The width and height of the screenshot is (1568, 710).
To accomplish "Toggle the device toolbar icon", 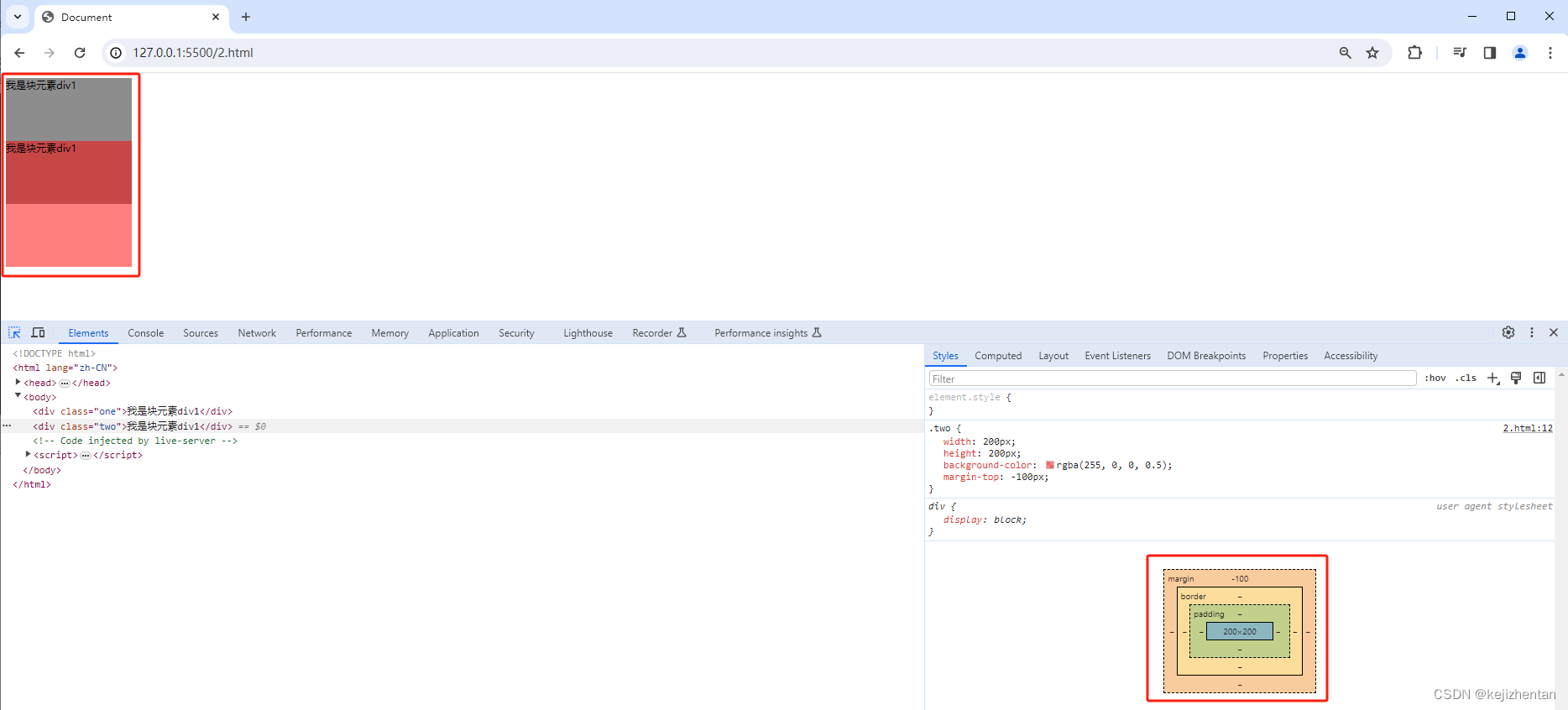I will pyautogui.click(x=38, y=332).
